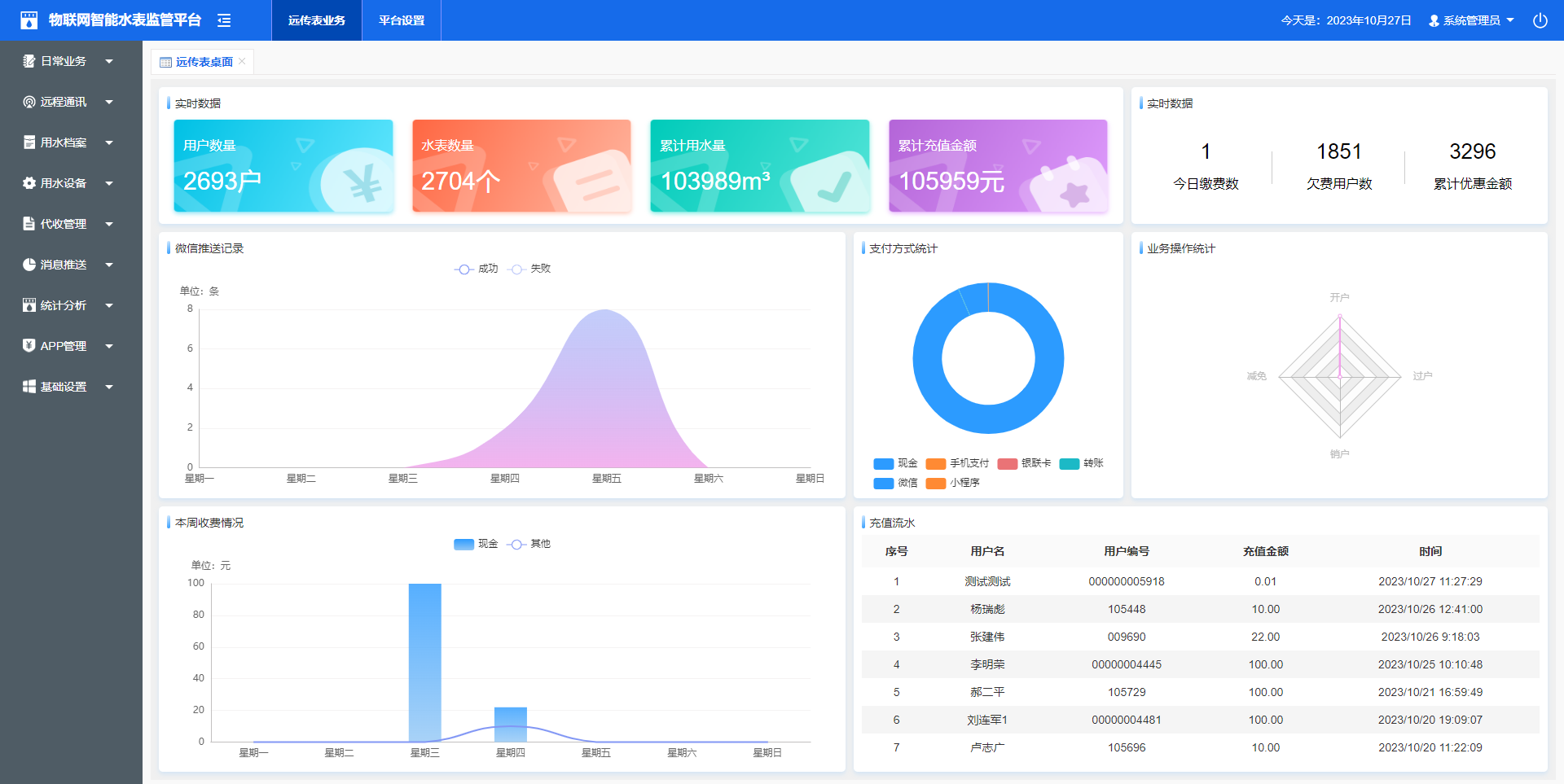Screen dimensions: 1564x784
Task: Close the 远传表桌面 page tab
Action: point(242,61)
